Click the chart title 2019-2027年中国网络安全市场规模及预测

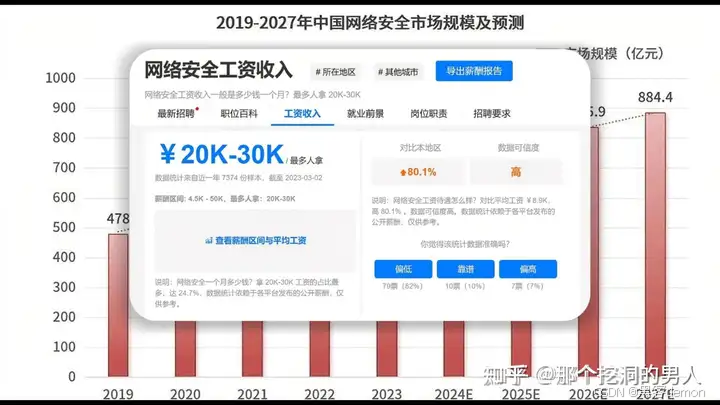[x=370, y=22]
